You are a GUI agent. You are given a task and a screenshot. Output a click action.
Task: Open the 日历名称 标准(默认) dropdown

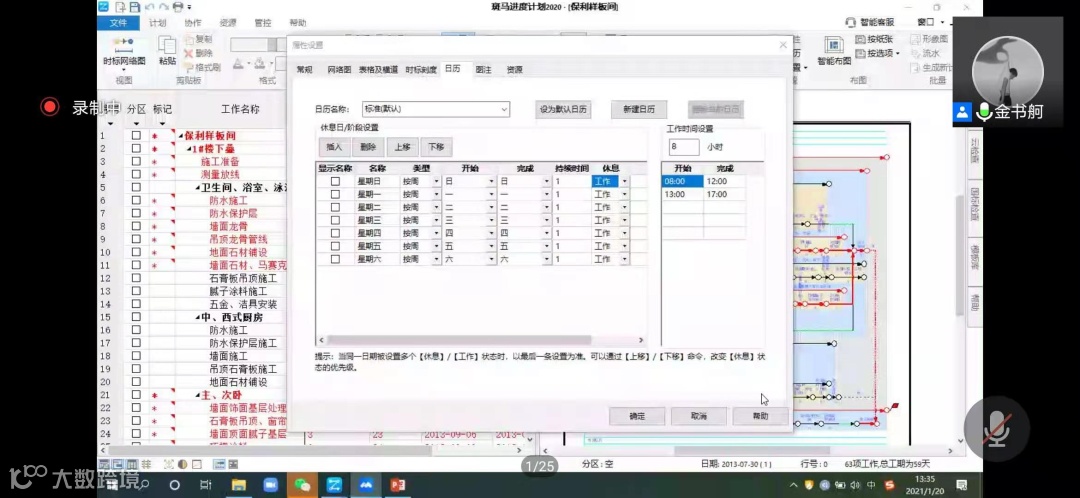(x=504, y=109)
